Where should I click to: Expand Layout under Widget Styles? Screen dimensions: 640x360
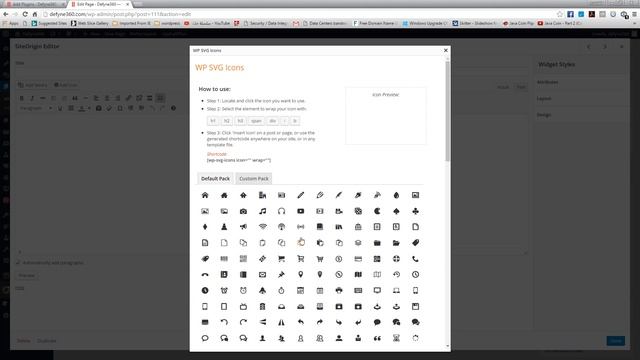point(544,98)
